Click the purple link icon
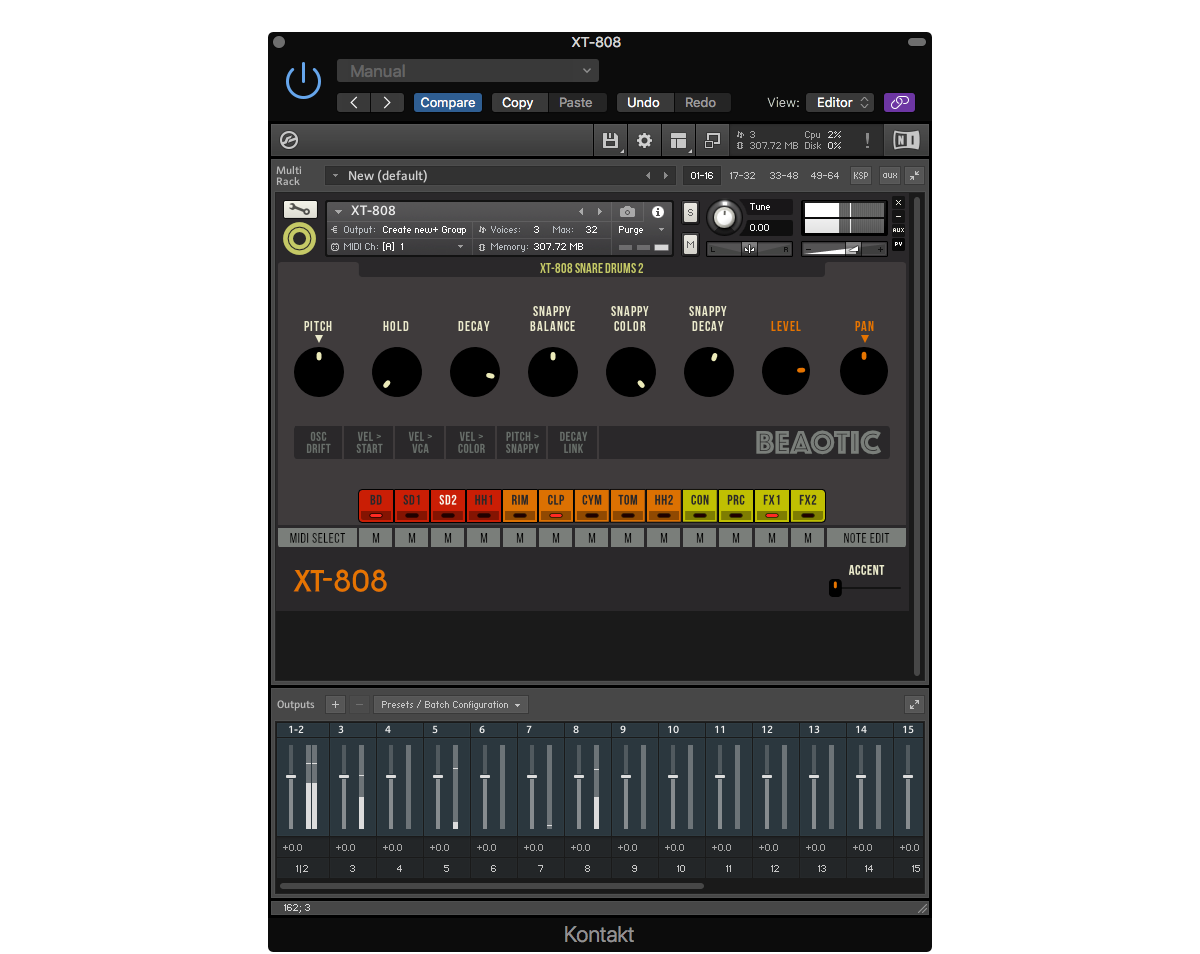The width and height of the screenshot is (1200, 954). [899, 103]
